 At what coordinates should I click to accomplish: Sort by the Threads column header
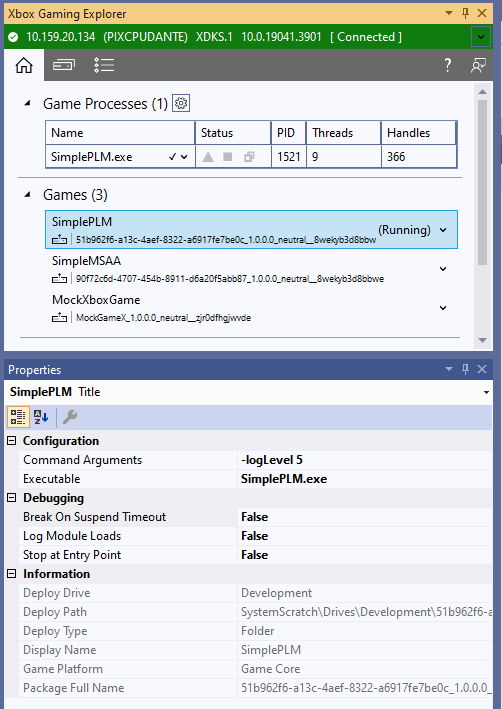point(344,133)
